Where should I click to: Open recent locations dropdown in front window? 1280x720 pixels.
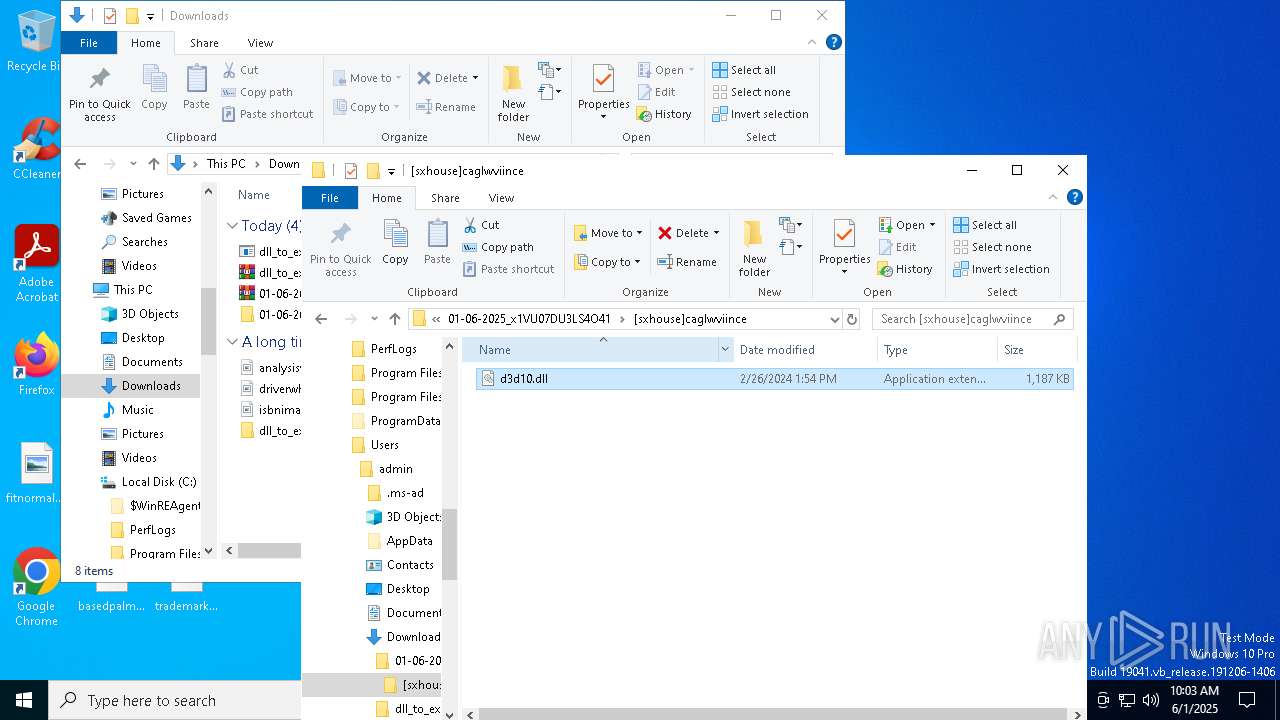(x=374, y=319)
